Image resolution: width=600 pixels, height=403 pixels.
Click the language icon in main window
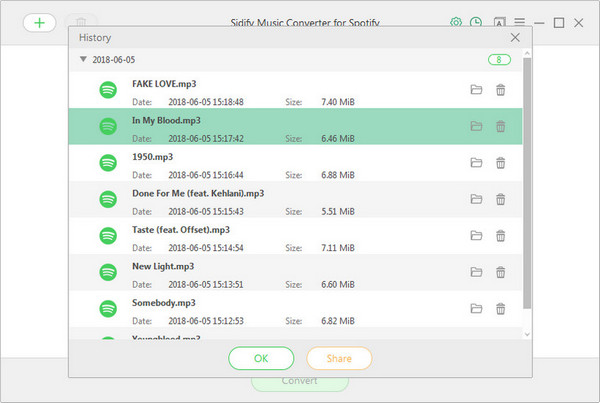pos(499,22)
